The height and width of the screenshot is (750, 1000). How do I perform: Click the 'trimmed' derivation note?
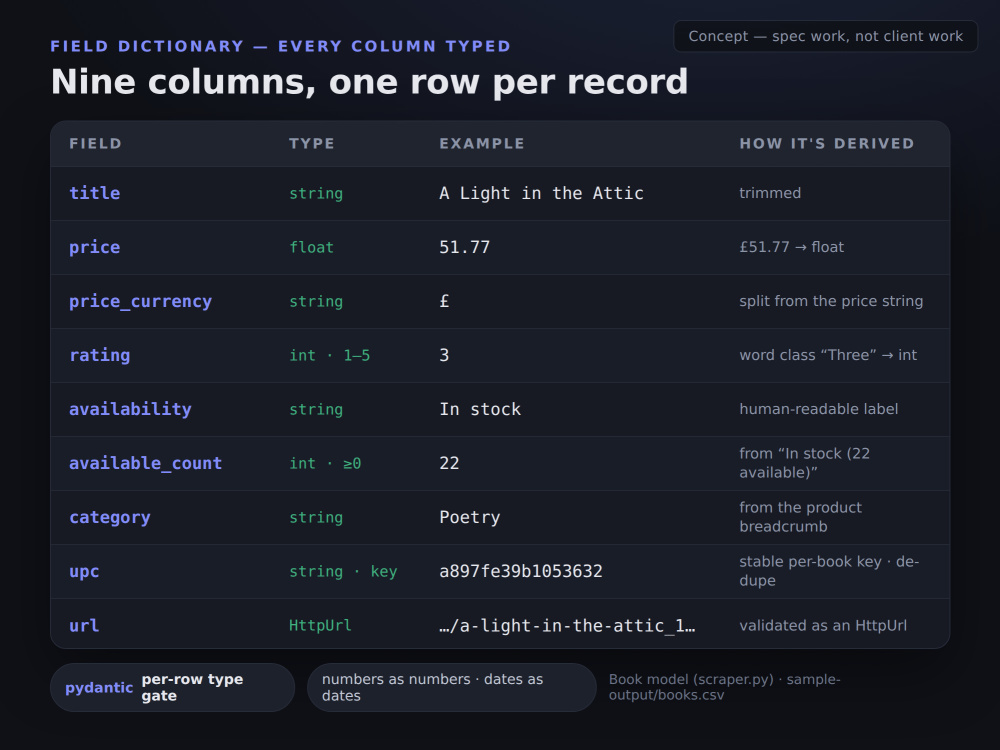(770, 193)
